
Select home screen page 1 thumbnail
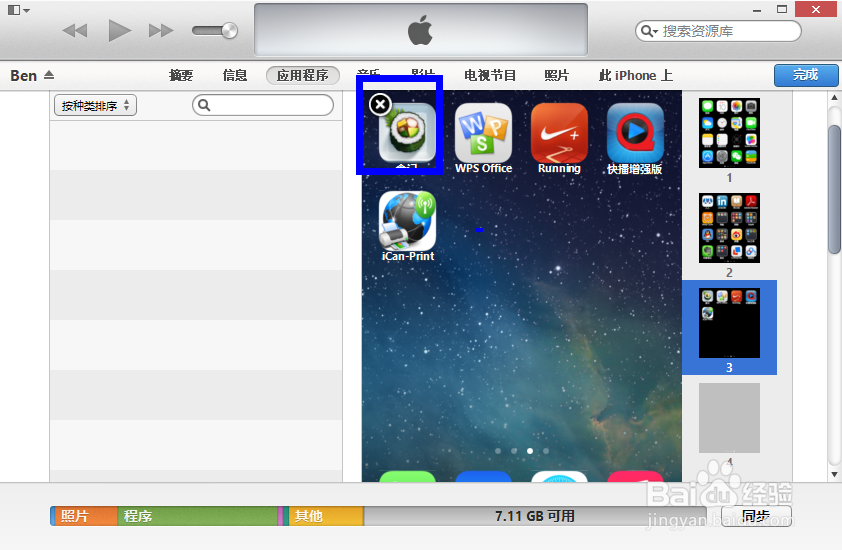[729, 133]
